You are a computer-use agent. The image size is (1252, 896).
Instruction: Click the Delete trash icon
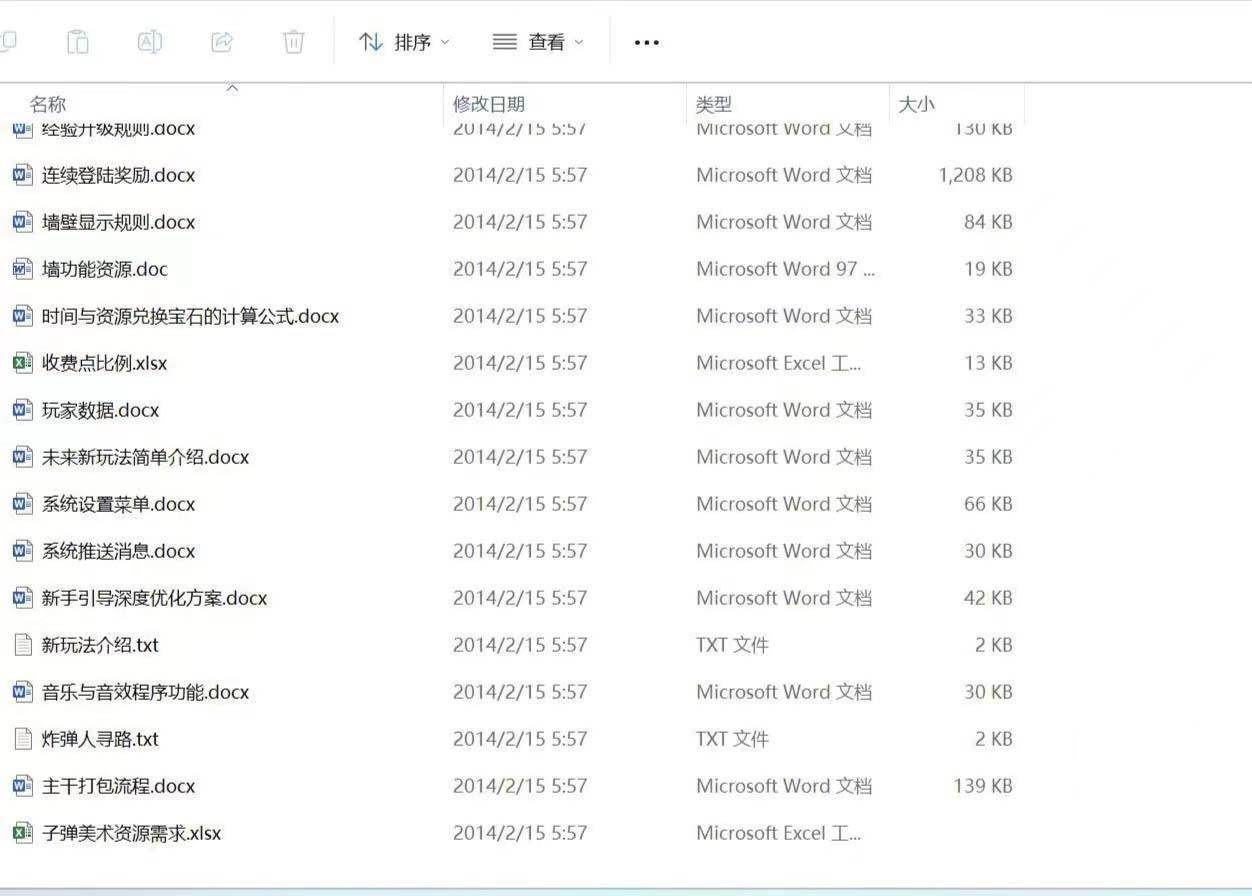click(x=294, y=41)
